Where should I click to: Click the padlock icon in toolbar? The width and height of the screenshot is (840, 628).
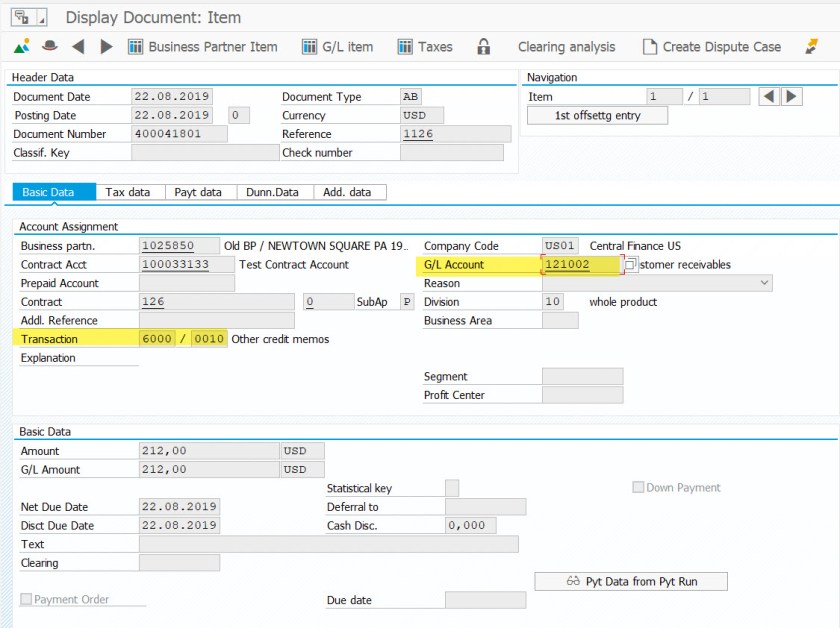point(483,47)
